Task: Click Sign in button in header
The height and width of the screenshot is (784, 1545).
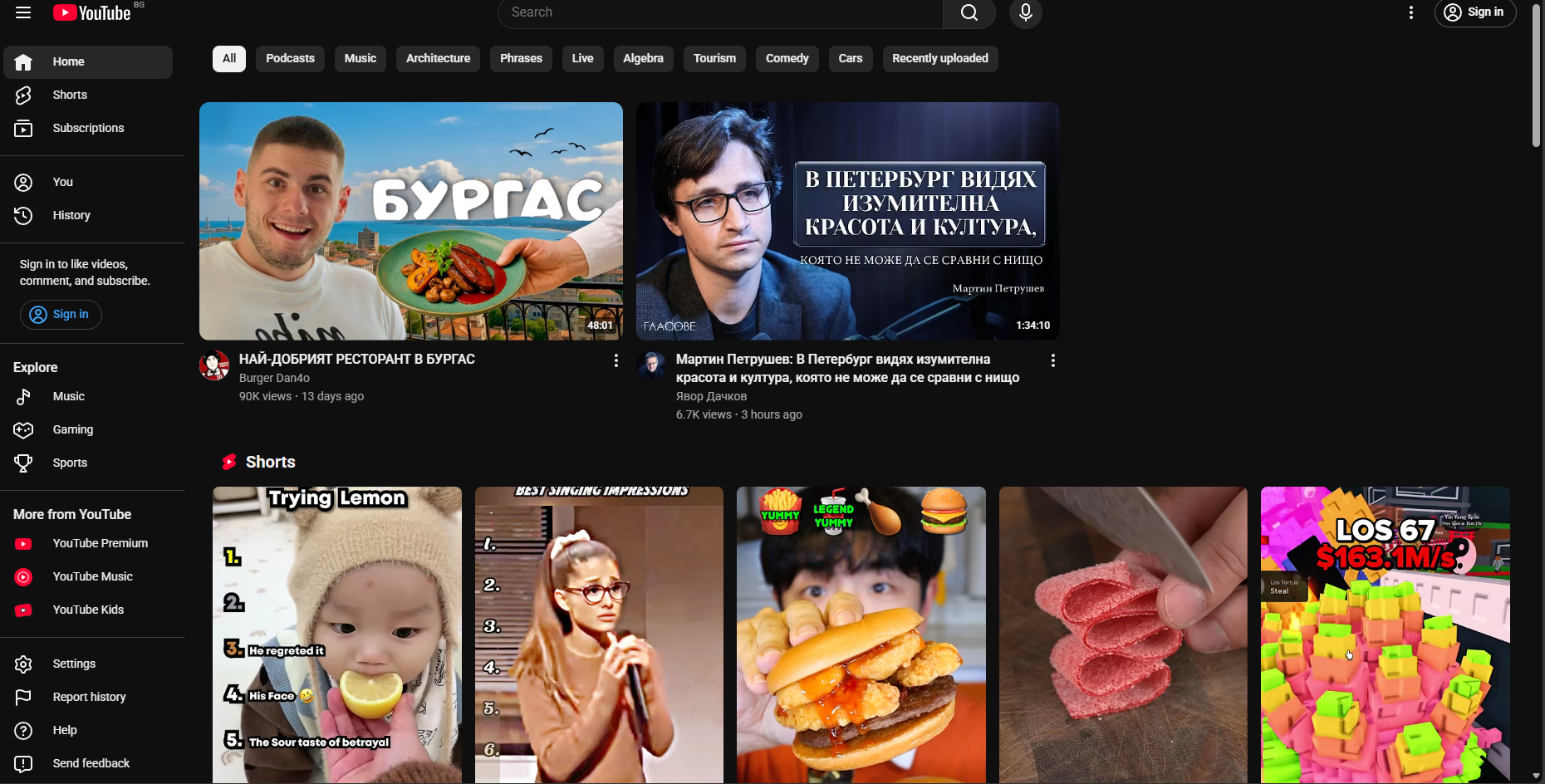Action: coord(1475,12)
